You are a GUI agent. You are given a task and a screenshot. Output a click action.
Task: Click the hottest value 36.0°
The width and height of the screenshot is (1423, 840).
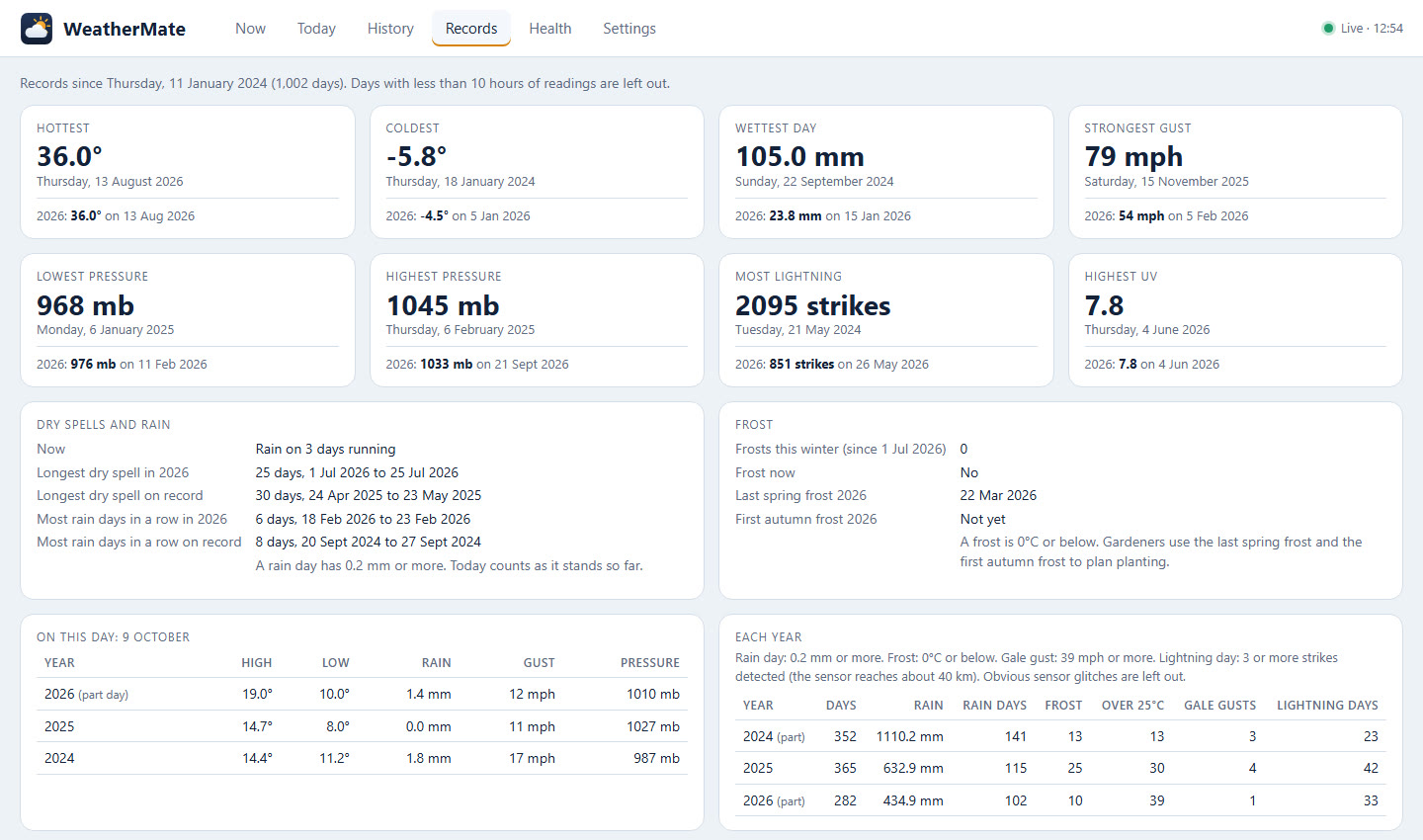(x=70, y=156)
